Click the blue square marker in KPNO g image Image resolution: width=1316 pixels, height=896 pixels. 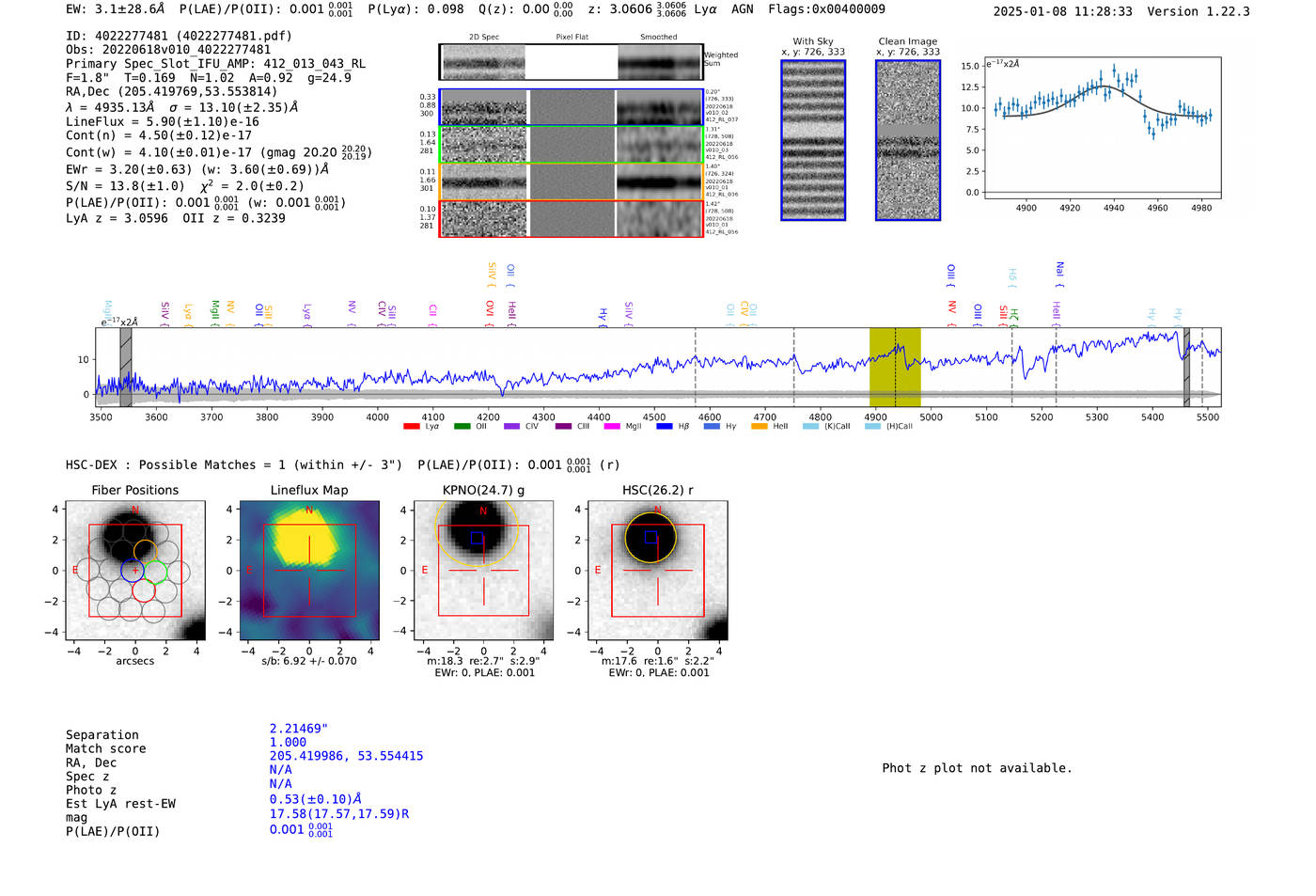(x=477, y=538)
